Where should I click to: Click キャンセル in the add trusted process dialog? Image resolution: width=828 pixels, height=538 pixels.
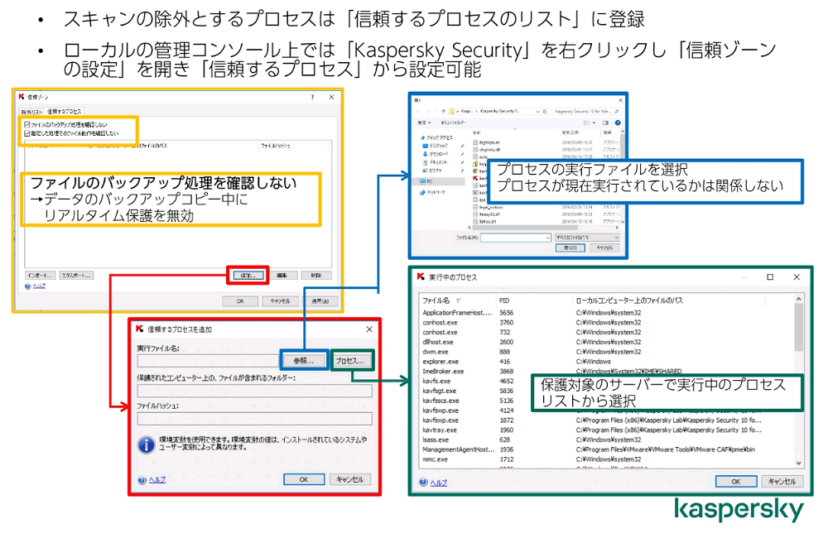(350, 479)
